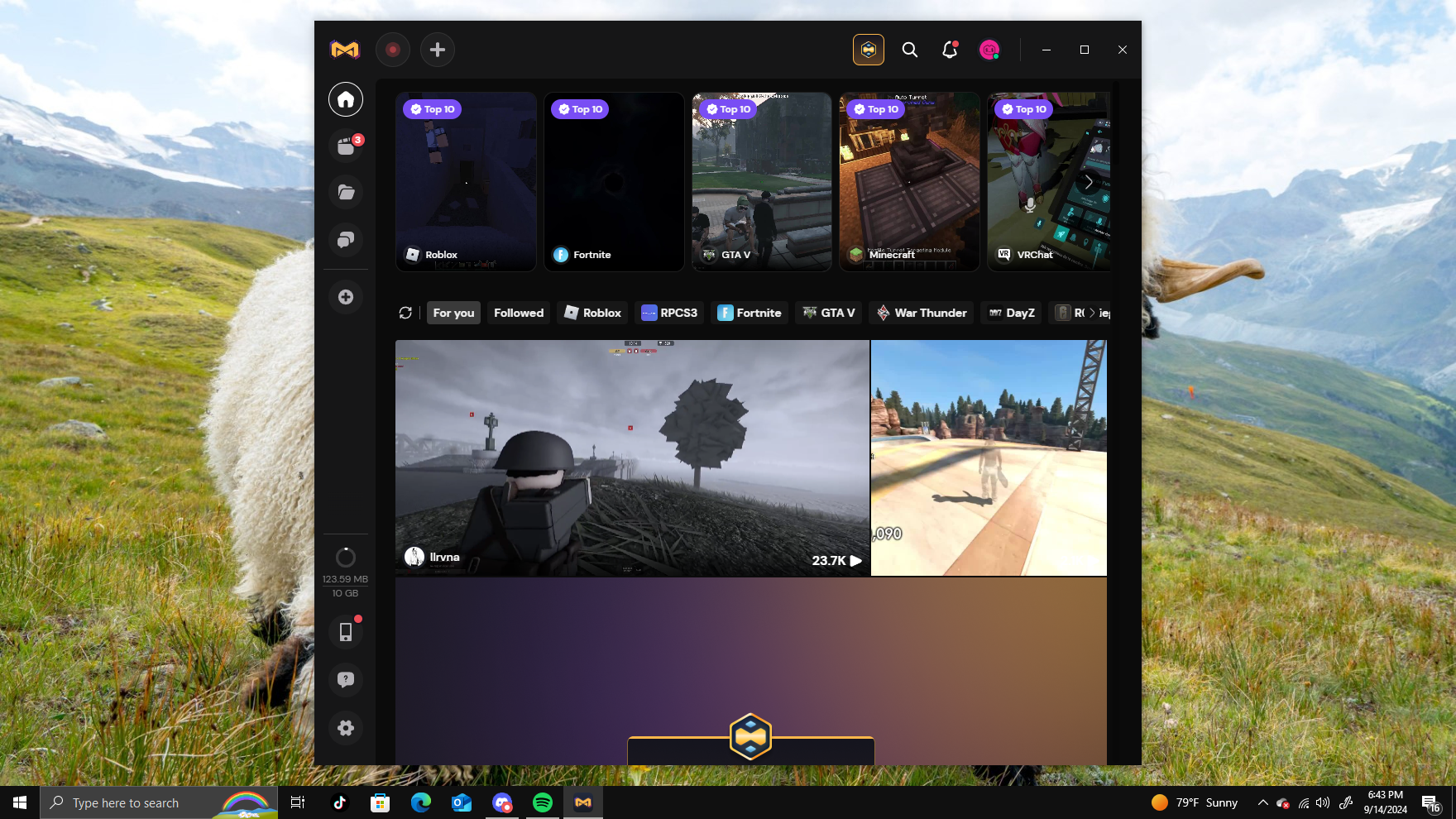Open clock showing 6:43 PM
The width and height of the screenshot is (1456, 819).
coord(1386,802)
